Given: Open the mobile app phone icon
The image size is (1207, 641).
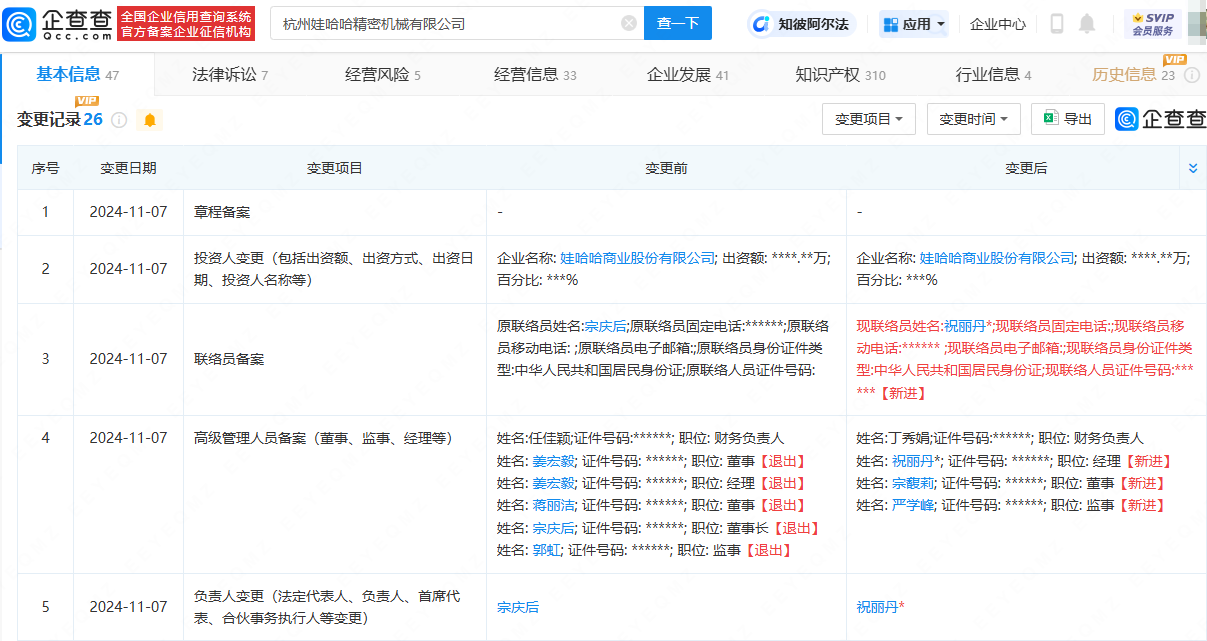Looking at the screenshot, I should [1057, 24].
